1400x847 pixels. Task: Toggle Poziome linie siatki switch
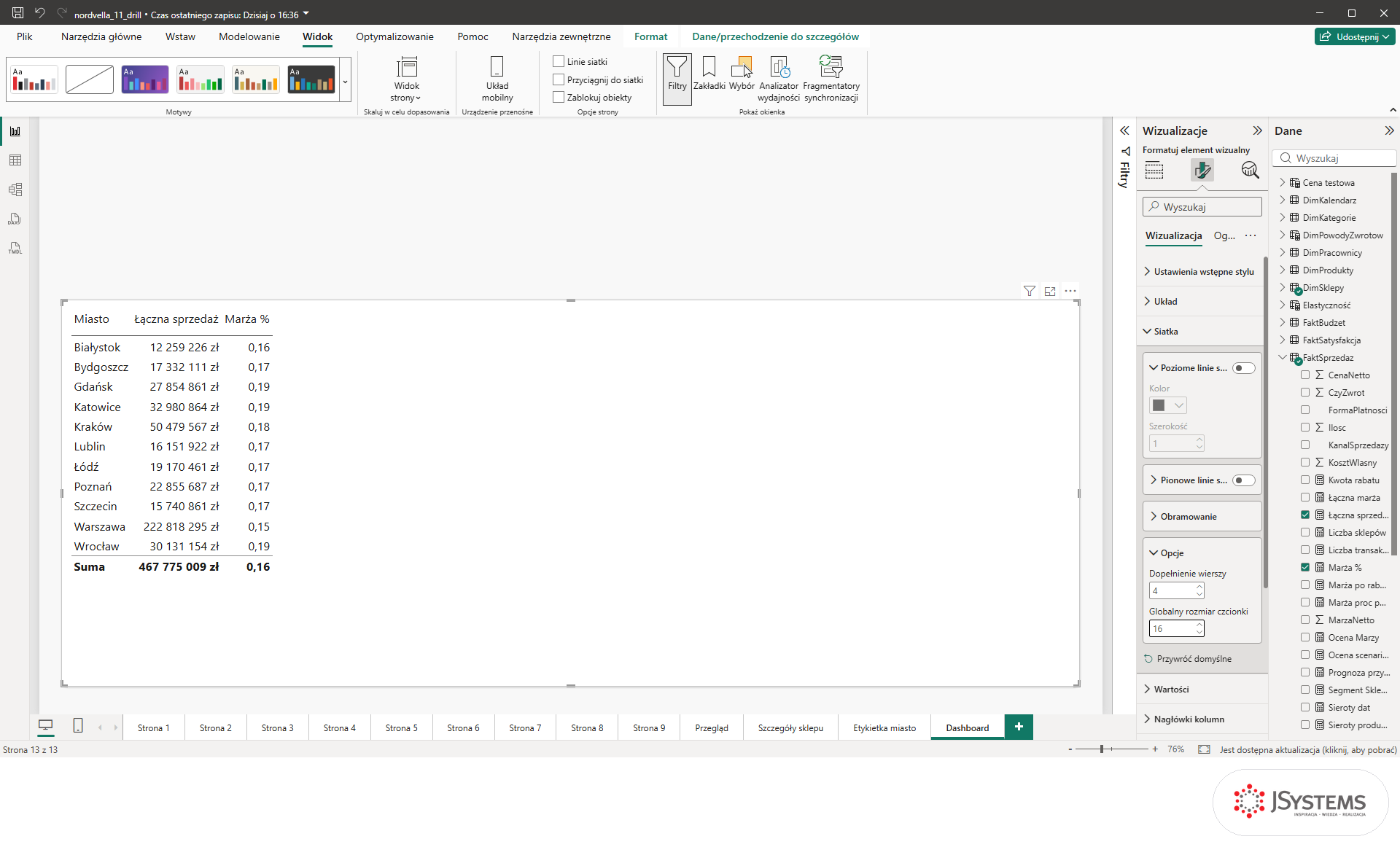[x=1243, y=368]
